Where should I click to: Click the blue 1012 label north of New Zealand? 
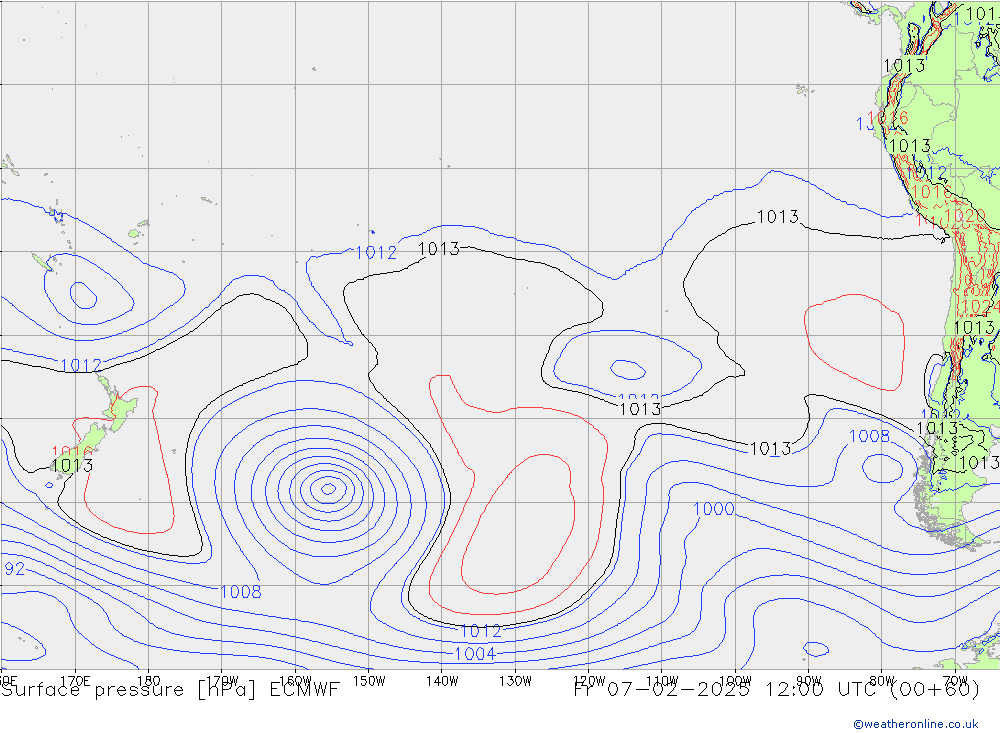[81, 366]
